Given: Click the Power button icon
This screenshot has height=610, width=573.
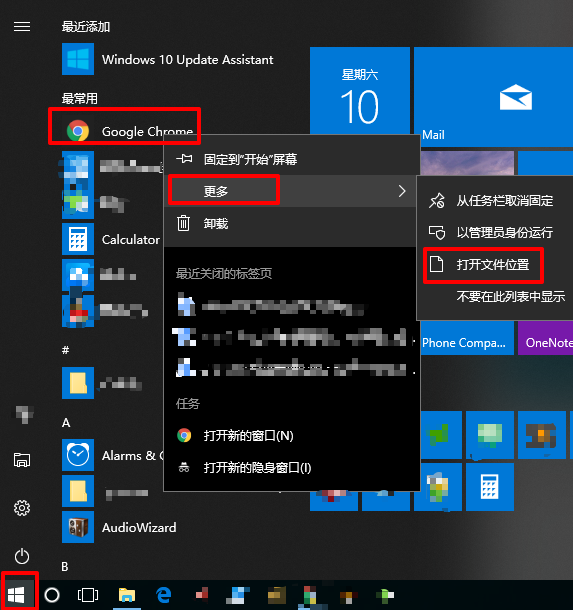Looking at the screenshot, I should tap(22, 556).
